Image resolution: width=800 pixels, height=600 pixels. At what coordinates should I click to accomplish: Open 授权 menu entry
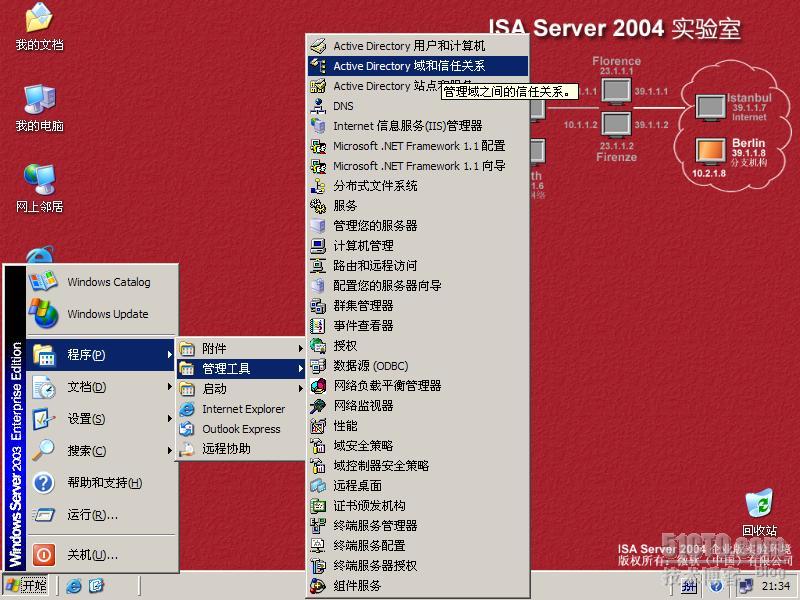coord(418,345)
